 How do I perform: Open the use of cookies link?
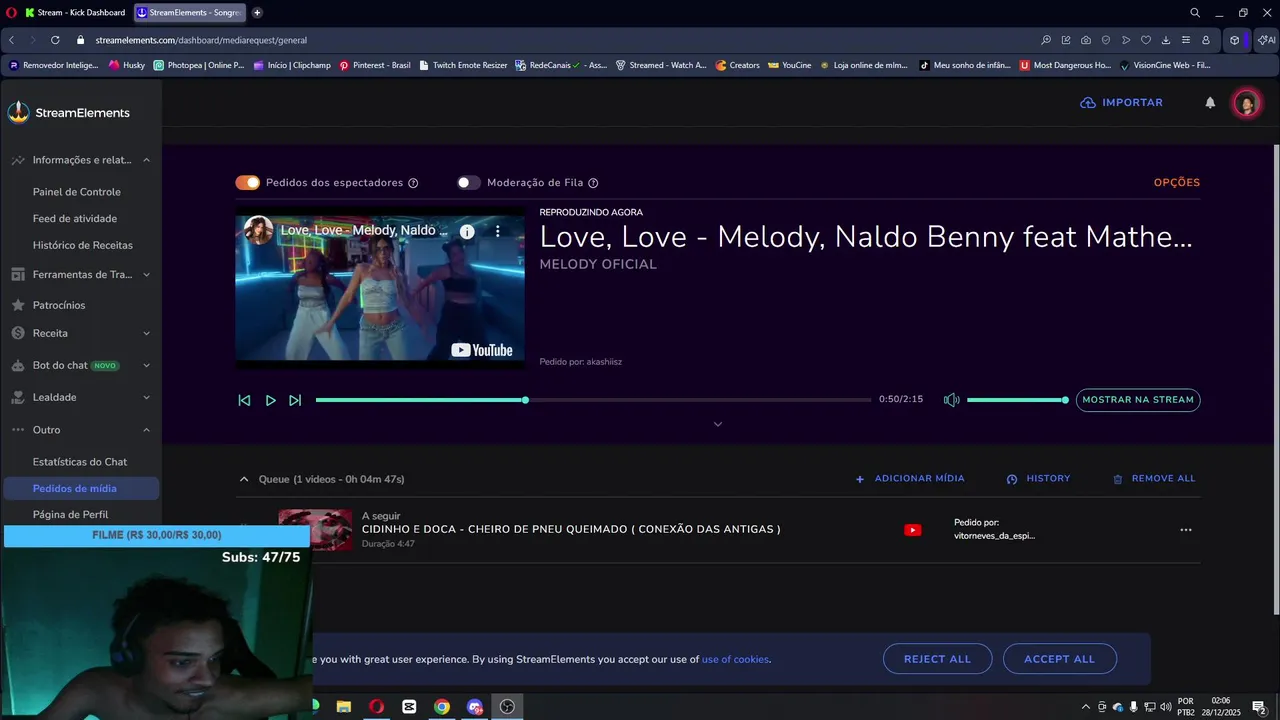[x=735, y=659]
